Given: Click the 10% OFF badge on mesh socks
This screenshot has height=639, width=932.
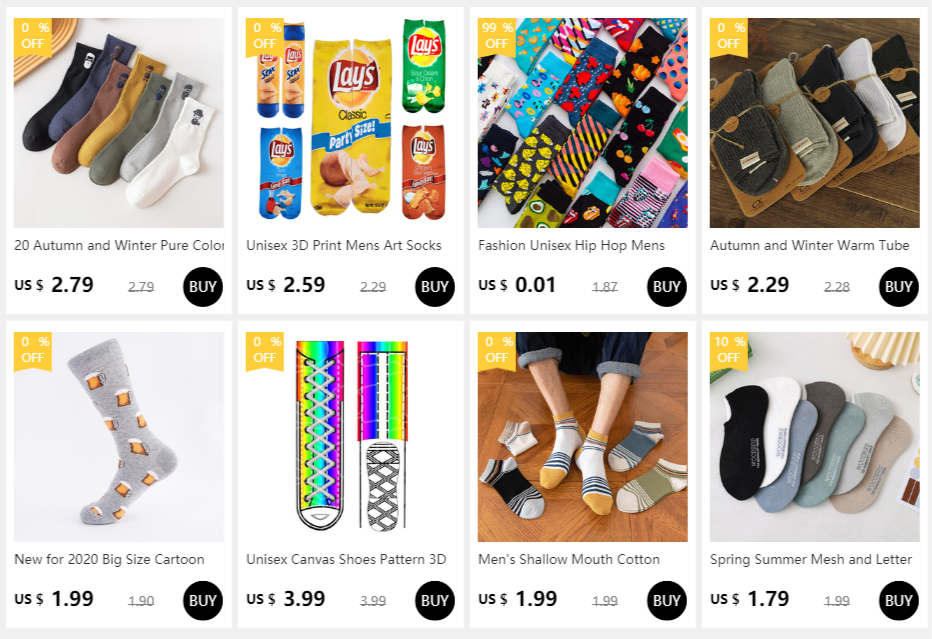Looking at the screenshot, I should pos(729,351).
